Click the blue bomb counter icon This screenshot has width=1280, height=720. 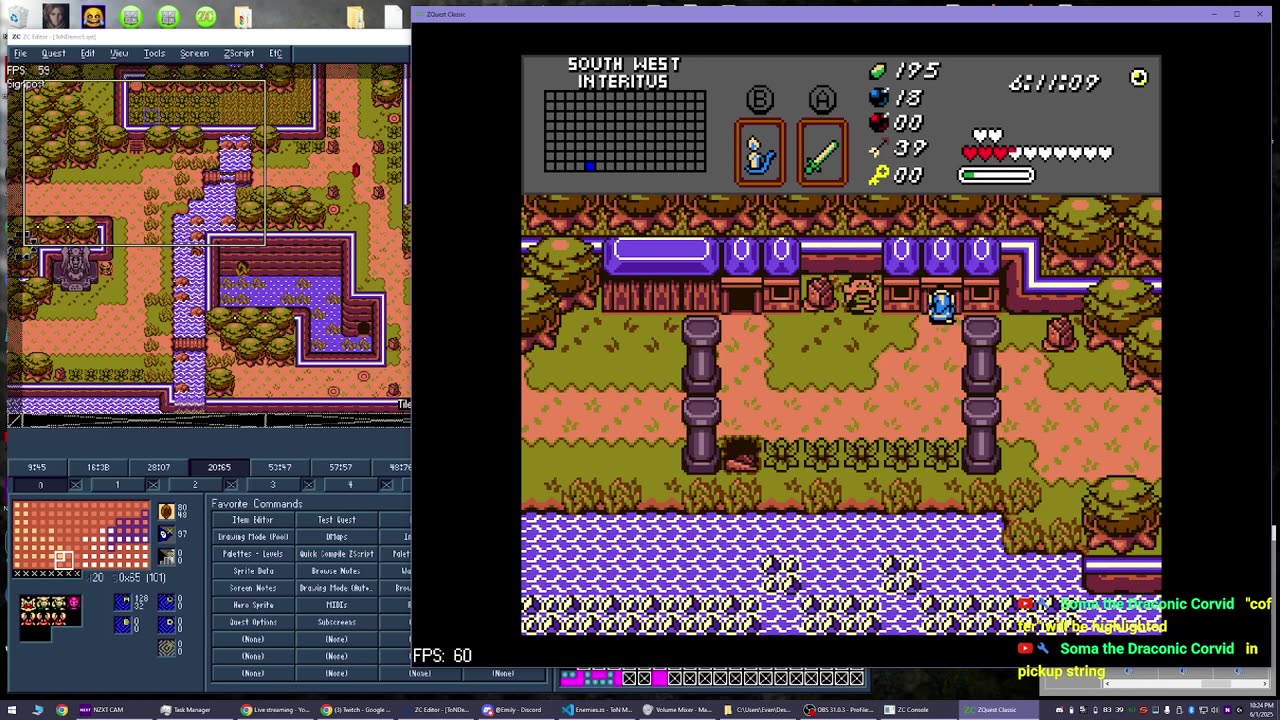[x=877, y=97]
